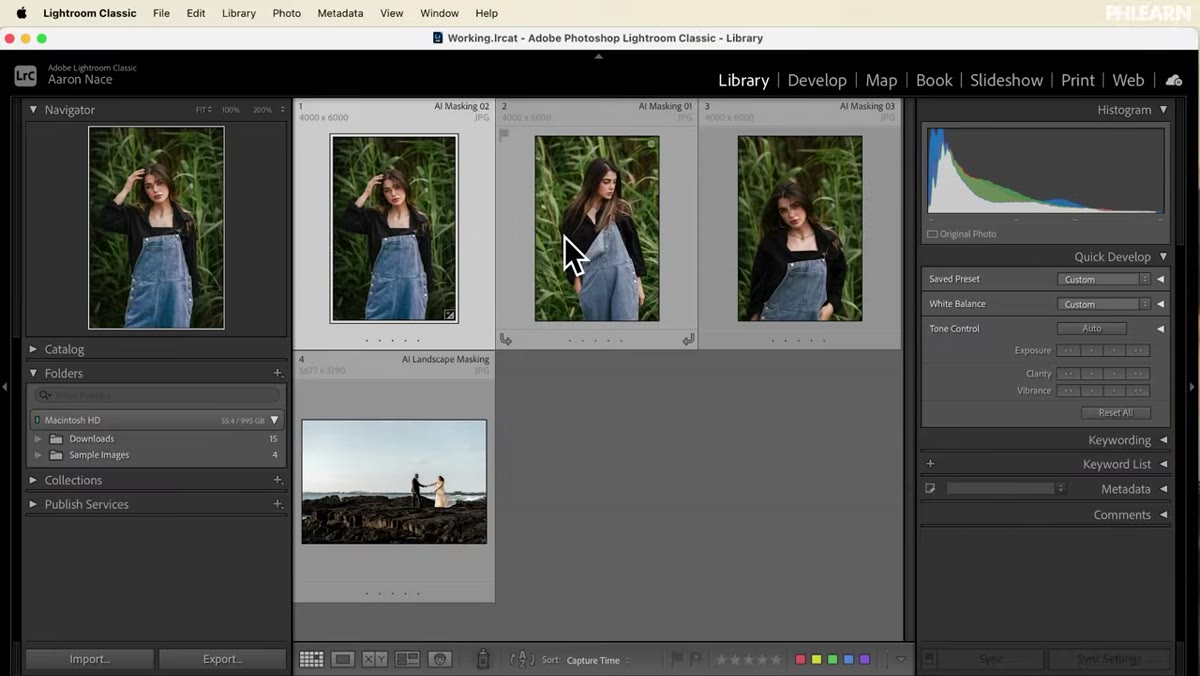Open the Slideshow module
Viewport: 1200px width, 676px height.
(x=1006, y=80)
